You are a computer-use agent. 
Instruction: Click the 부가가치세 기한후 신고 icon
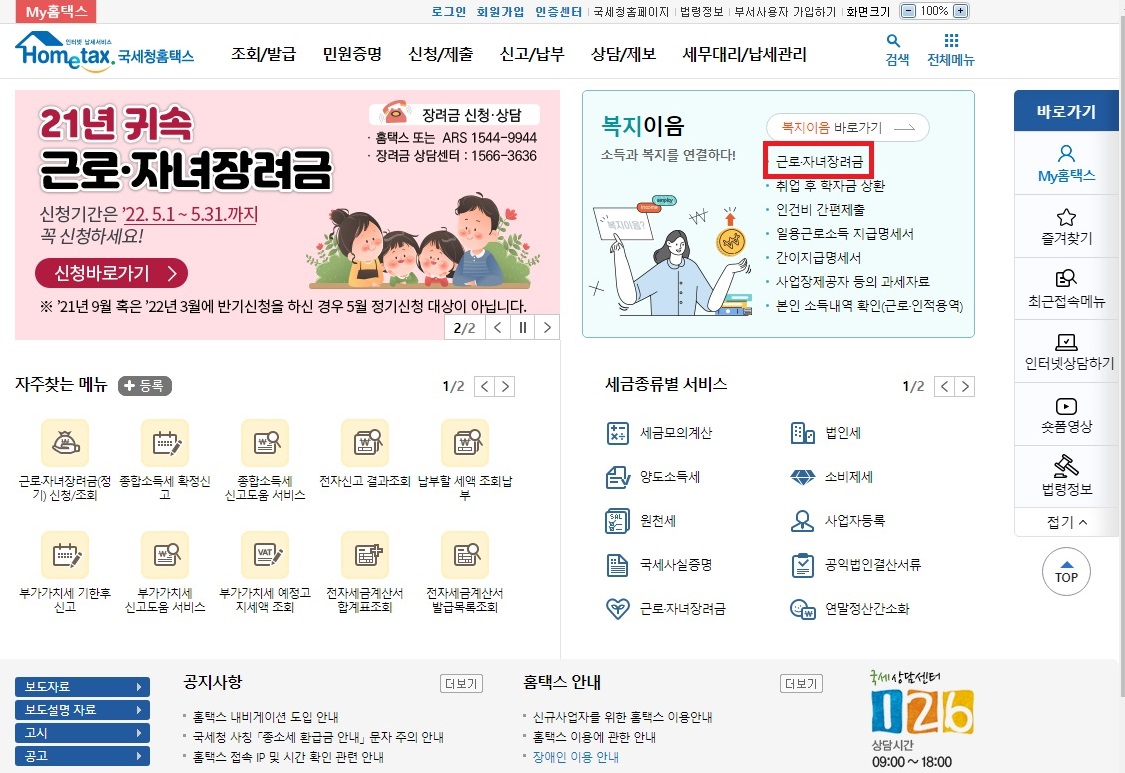point(65,555)
